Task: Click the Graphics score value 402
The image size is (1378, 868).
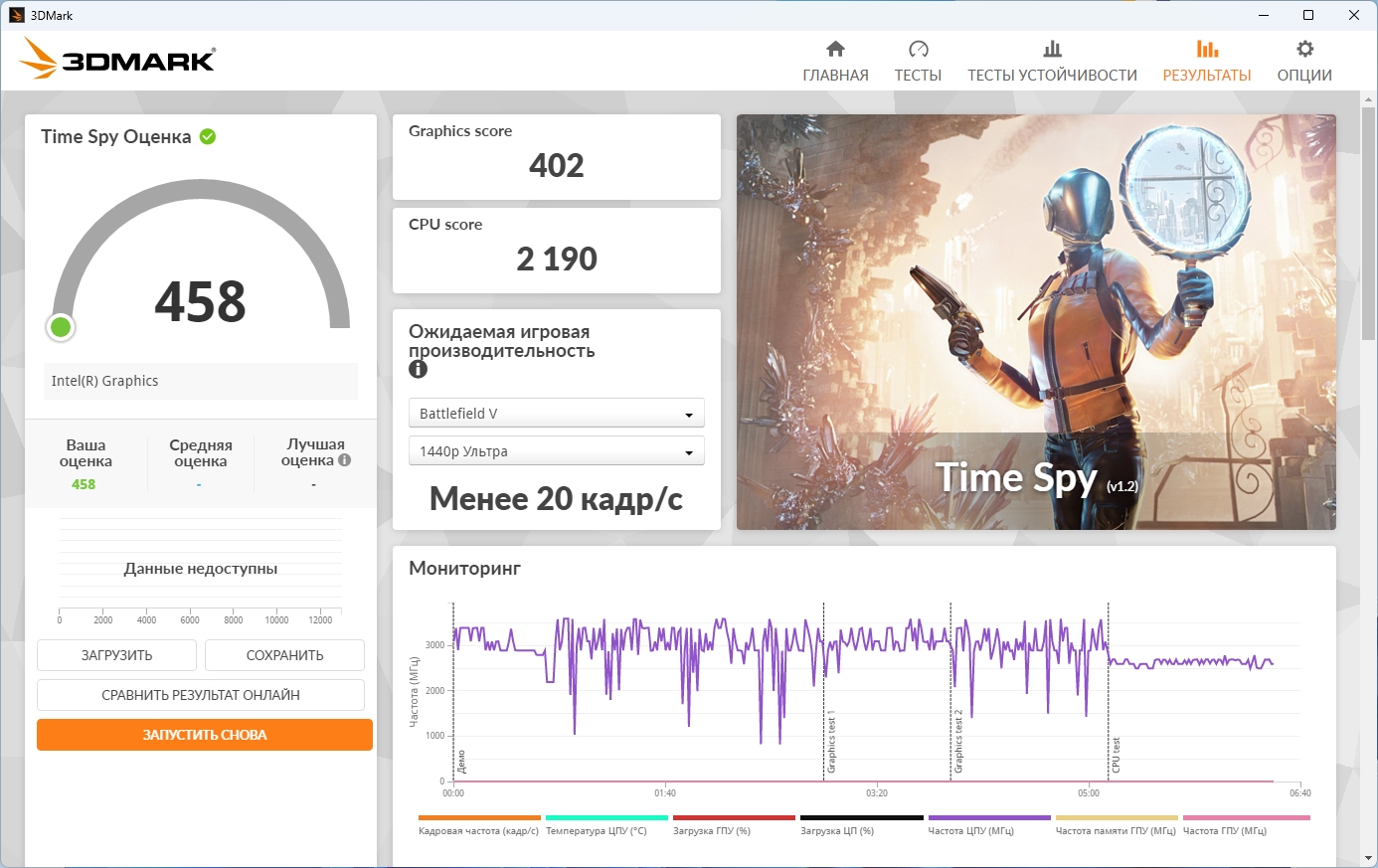Action: point(557,165)
